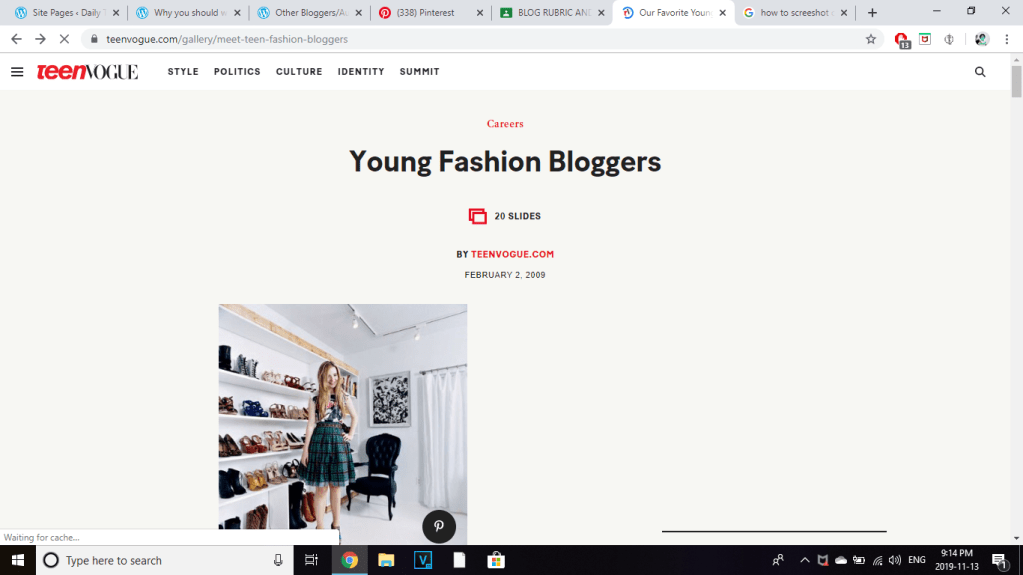Open Chrome's three-dot menu
This screenshot has width=1023, height=575.
(1005, 39)
